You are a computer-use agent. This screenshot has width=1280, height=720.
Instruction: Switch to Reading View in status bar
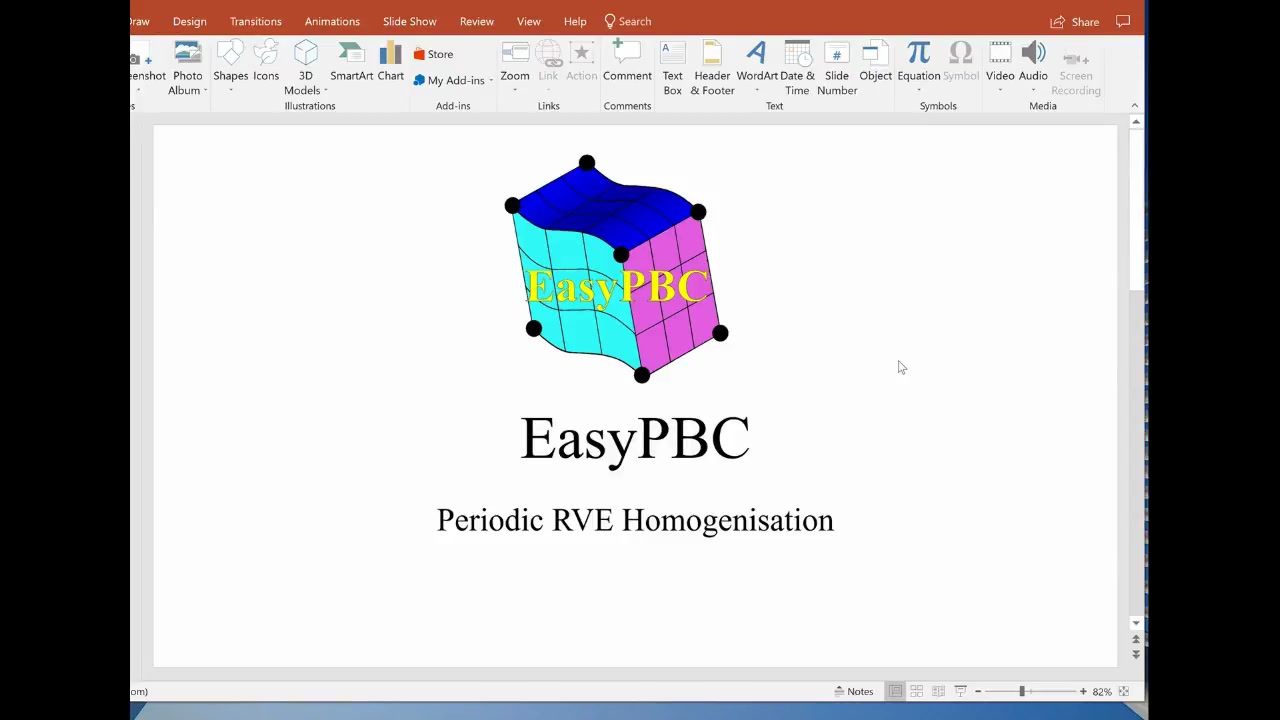click(x=938, y=691)
